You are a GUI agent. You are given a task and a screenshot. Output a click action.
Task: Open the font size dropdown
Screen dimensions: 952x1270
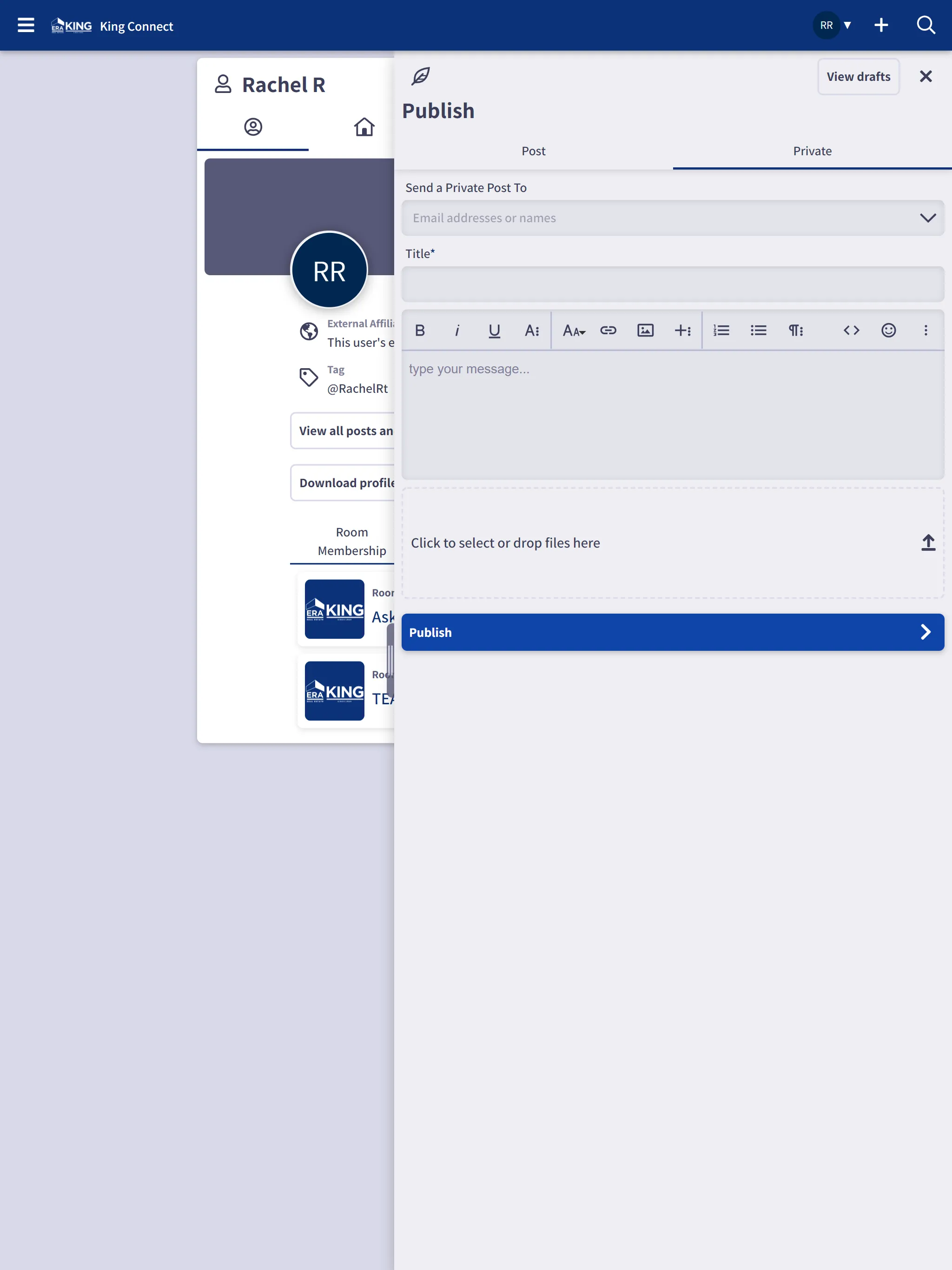click(x=574, y=330)
